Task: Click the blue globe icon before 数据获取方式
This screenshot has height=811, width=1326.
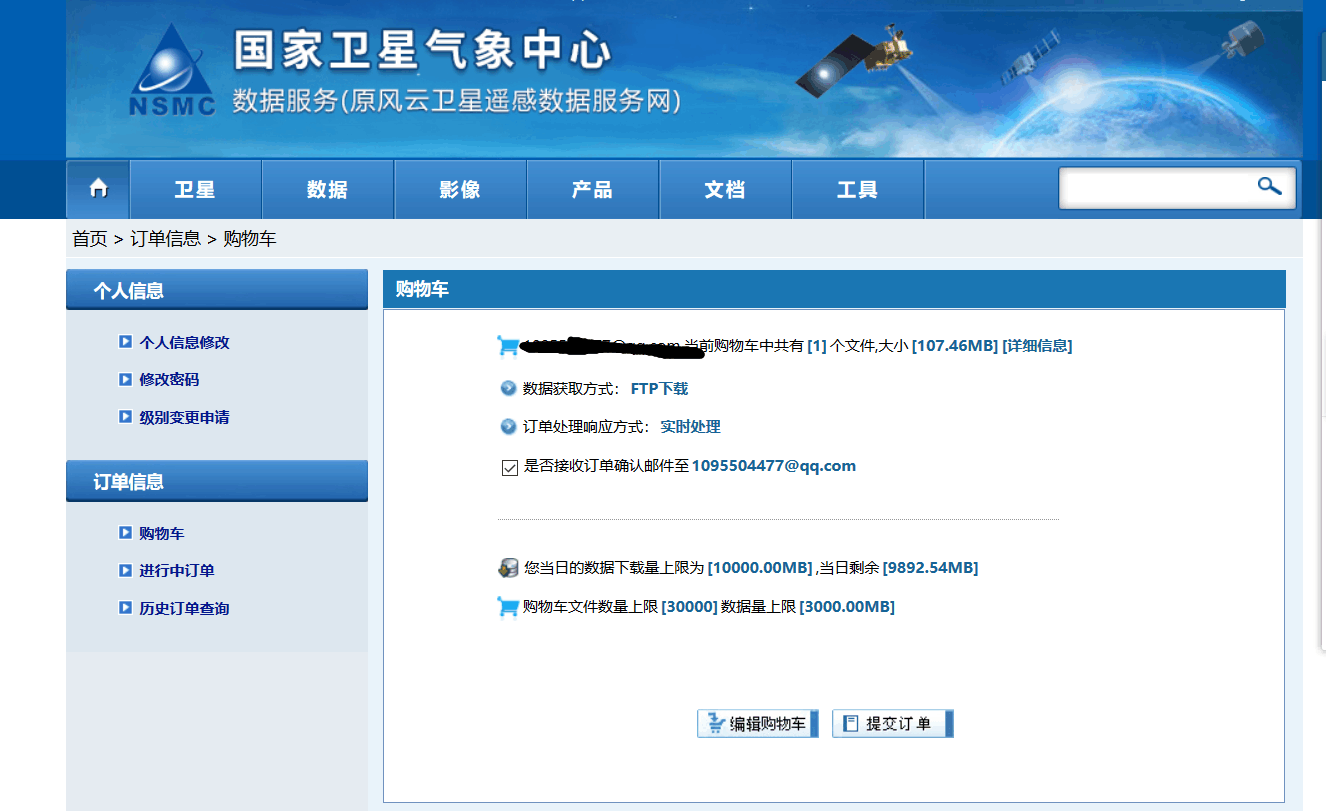Action: 508,388
